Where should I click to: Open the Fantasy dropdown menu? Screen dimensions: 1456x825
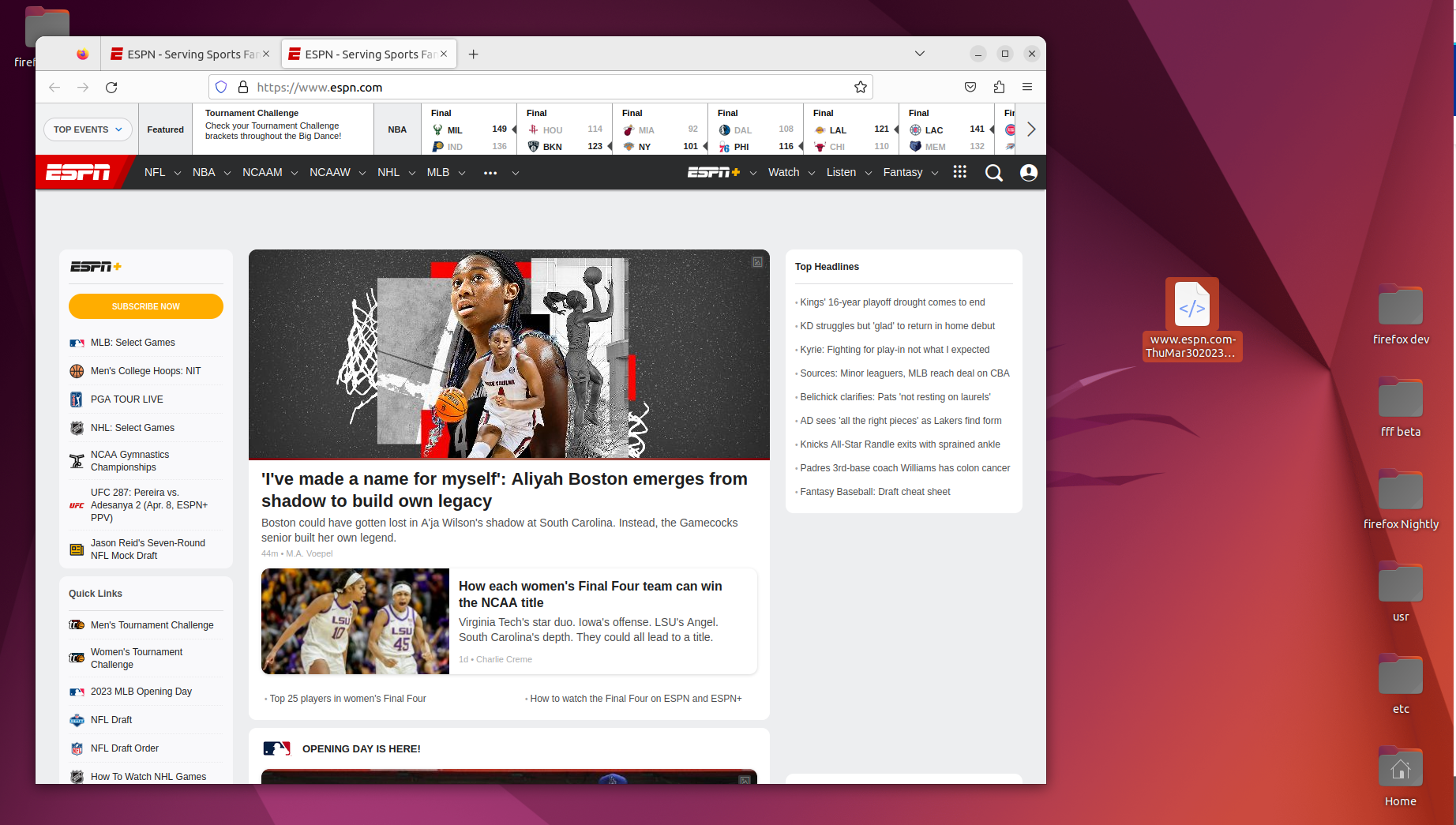902,172
